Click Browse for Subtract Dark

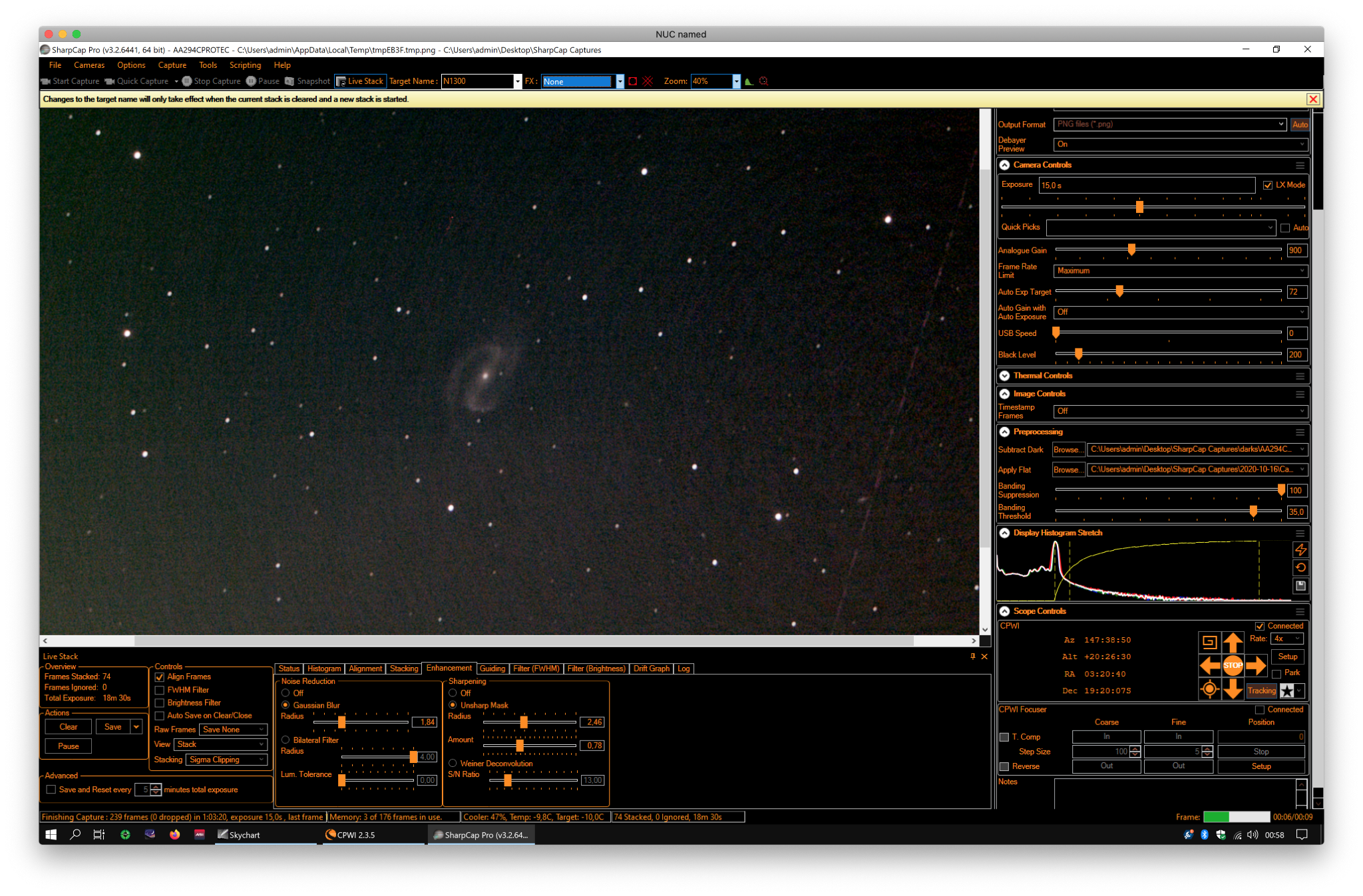[x=1068, y=450]
